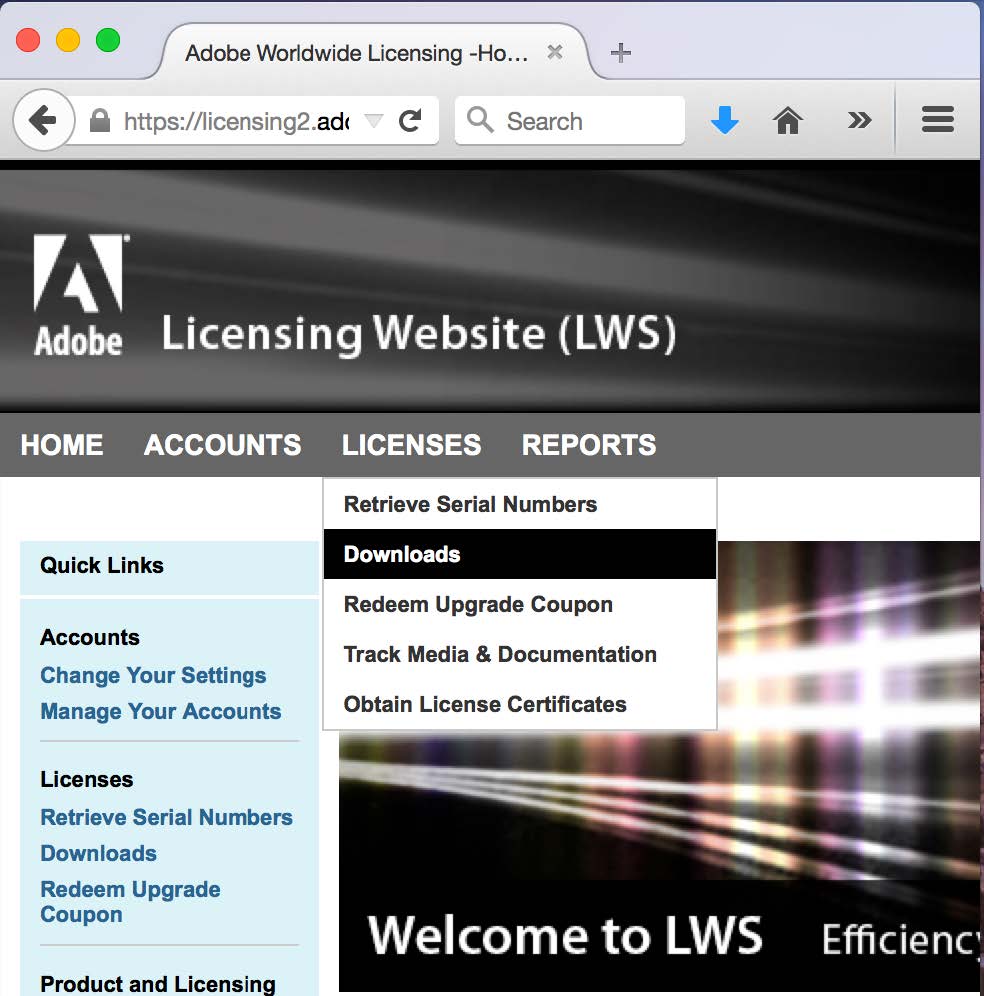Close the Adobe Worldwide Licensing tab
Screen dimensions: 984x996
pos(555,52)
